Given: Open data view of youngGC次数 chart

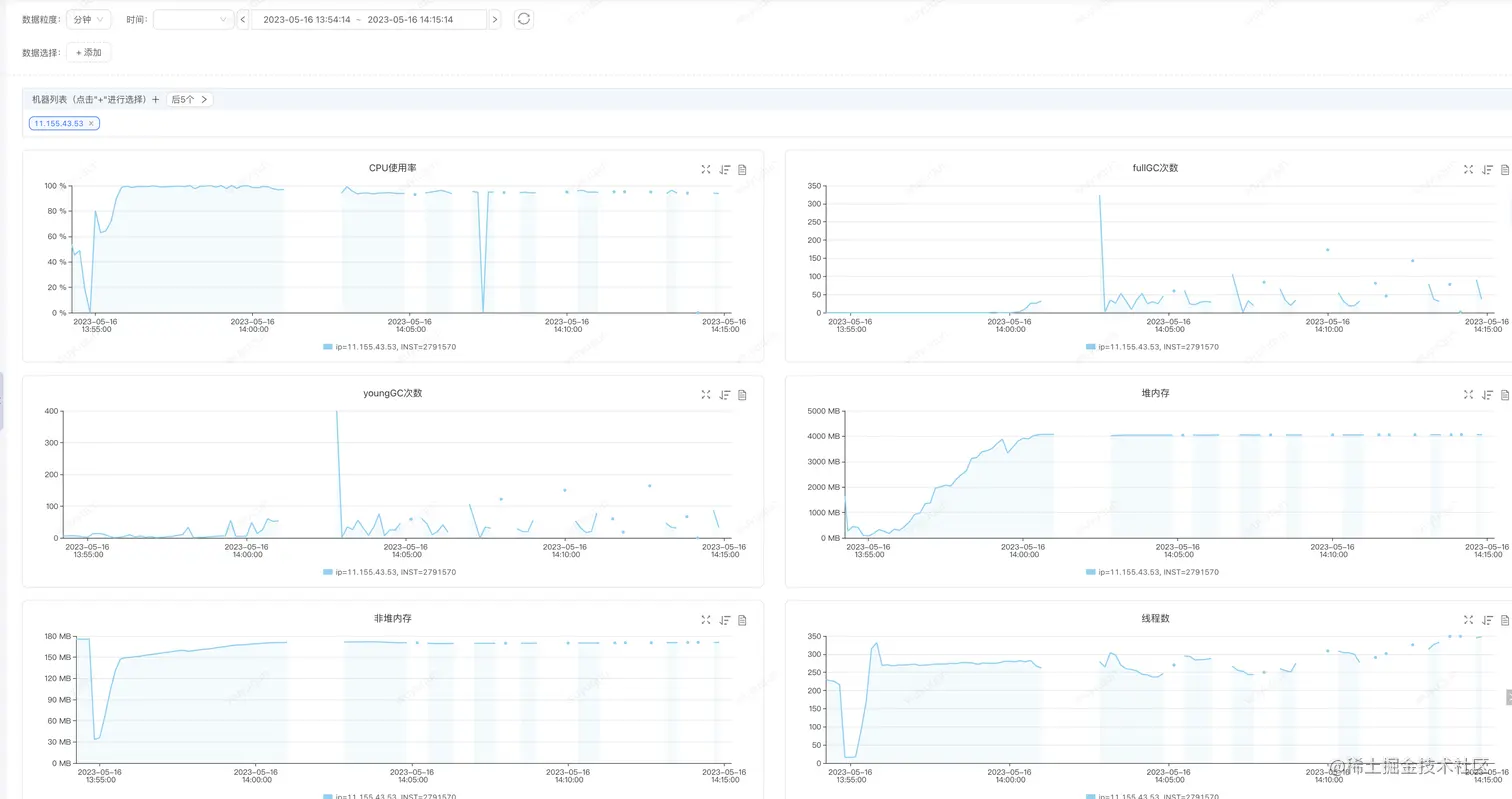Looking at the screenshot, I should pos(742,395).
